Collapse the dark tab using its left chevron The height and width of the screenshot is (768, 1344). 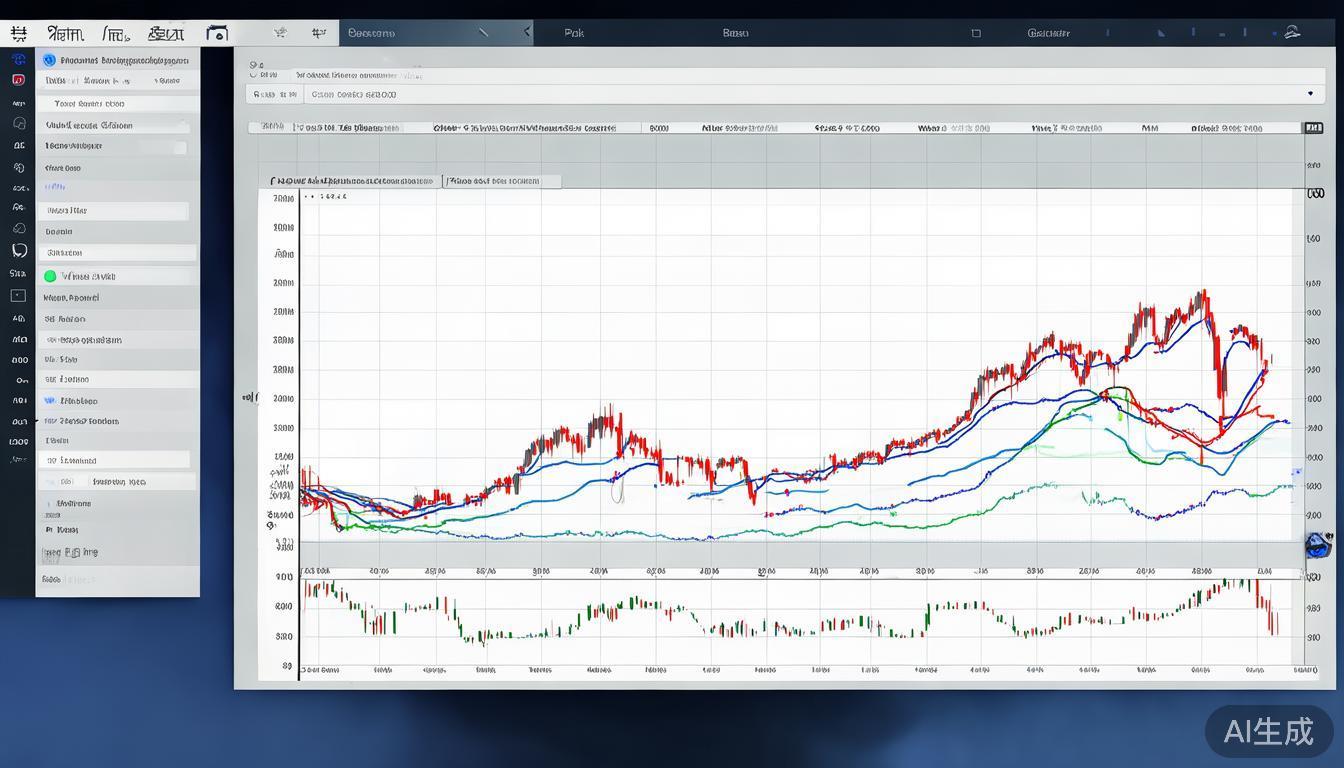(x=527, y=32)
